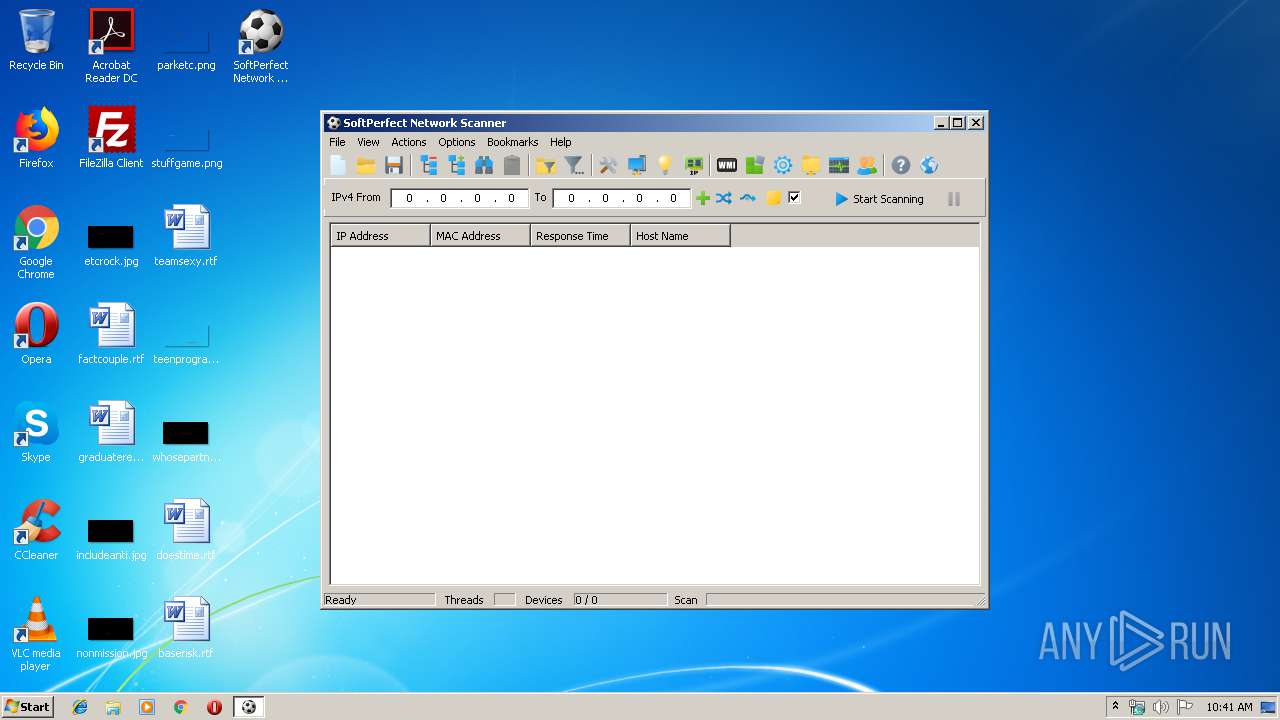Select the Recycle Bin desktop icon

point(36,40)
